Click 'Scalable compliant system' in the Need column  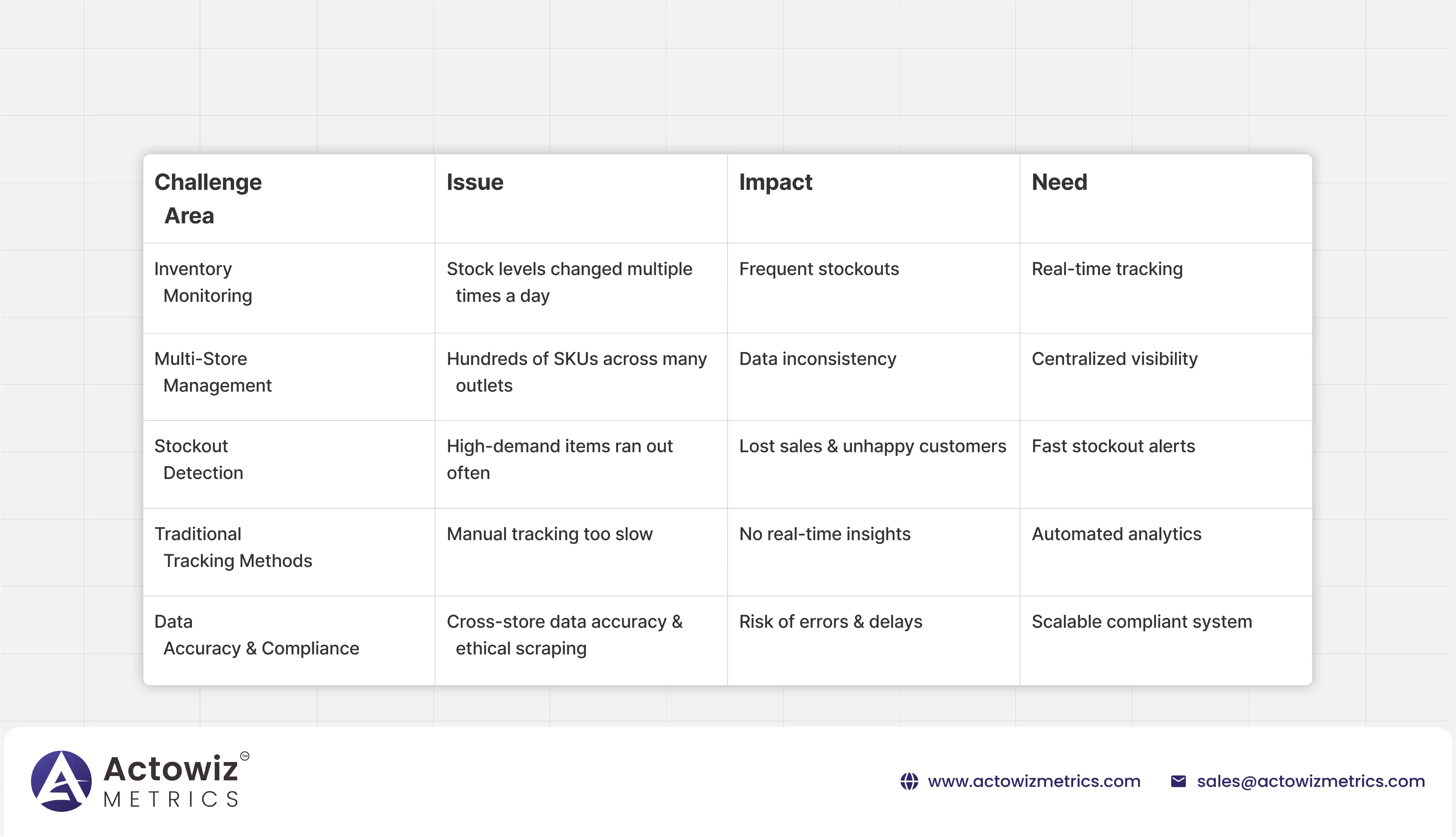tap(1142, 621)
